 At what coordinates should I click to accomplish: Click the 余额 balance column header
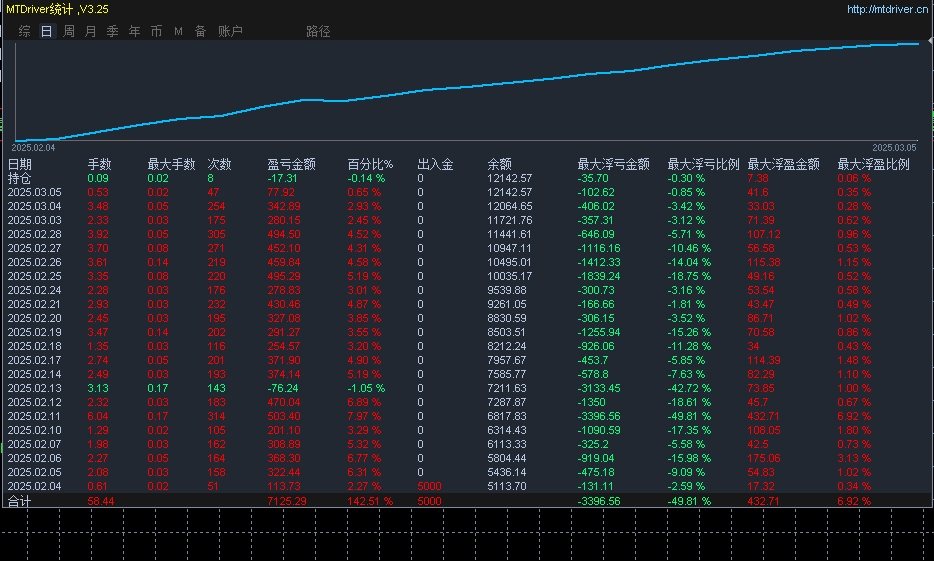point(499,164)
